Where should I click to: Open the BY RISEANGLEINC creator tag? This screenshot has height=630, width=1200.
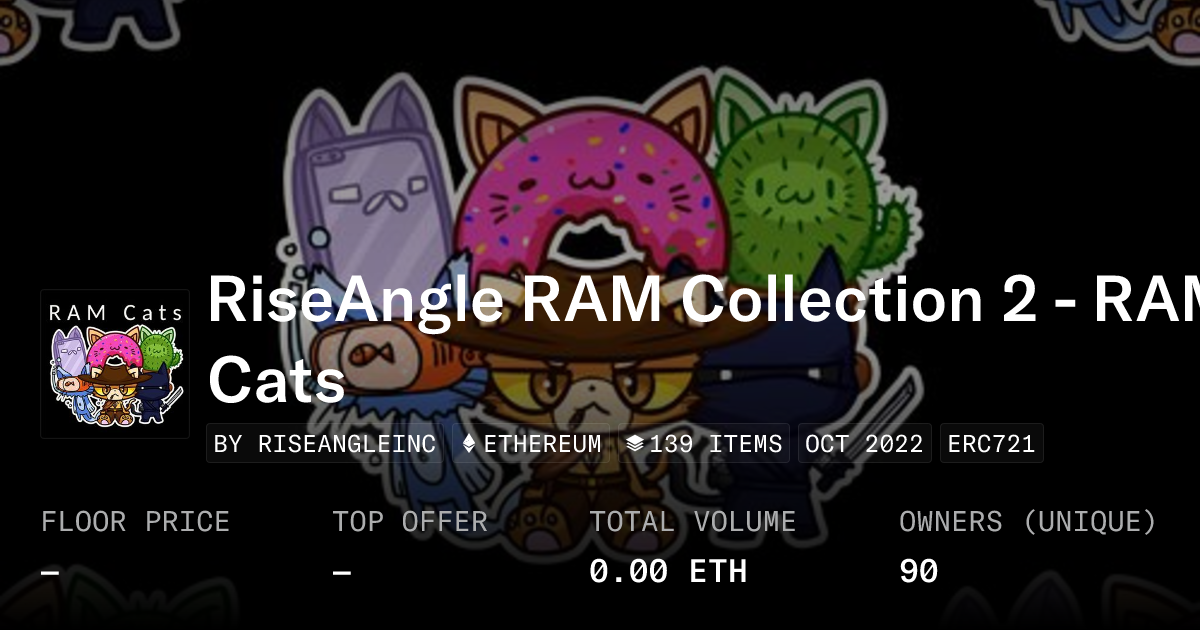coord(325,444)
